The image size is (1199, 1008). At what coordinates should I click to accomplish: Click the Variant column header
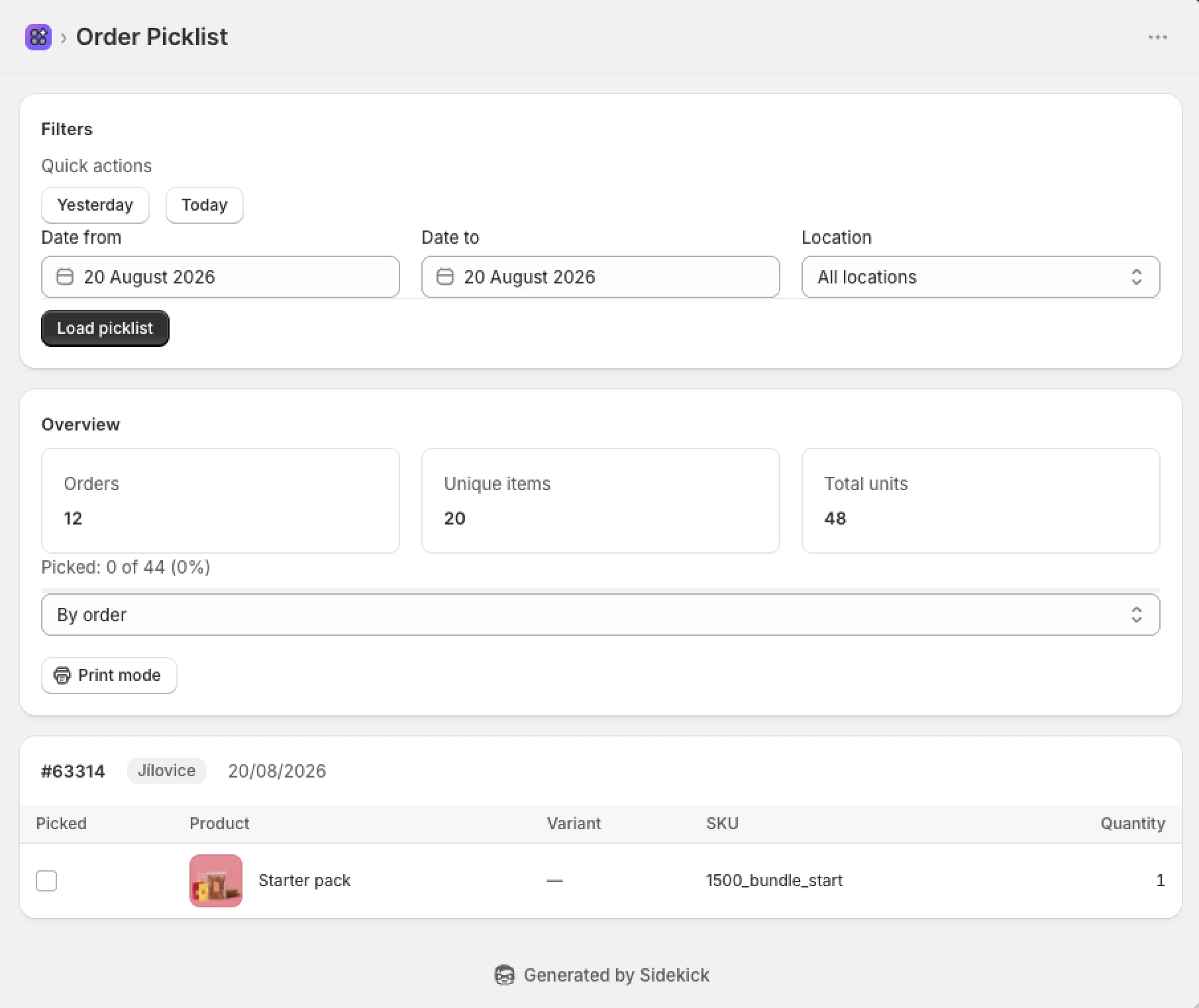pos(574,824)
